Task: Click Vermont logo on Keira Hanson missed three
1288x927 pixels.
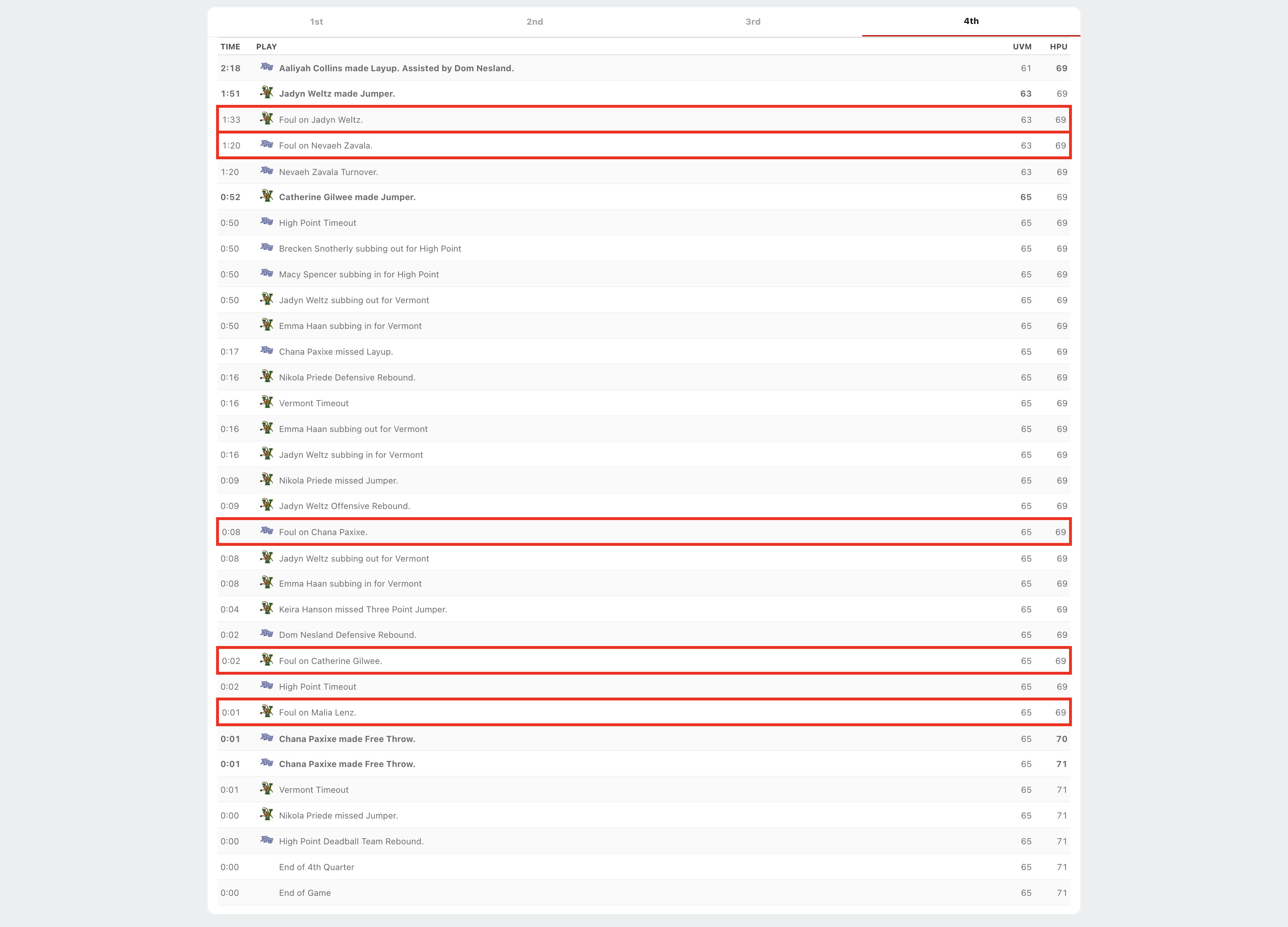Action: tap(266, 608)
